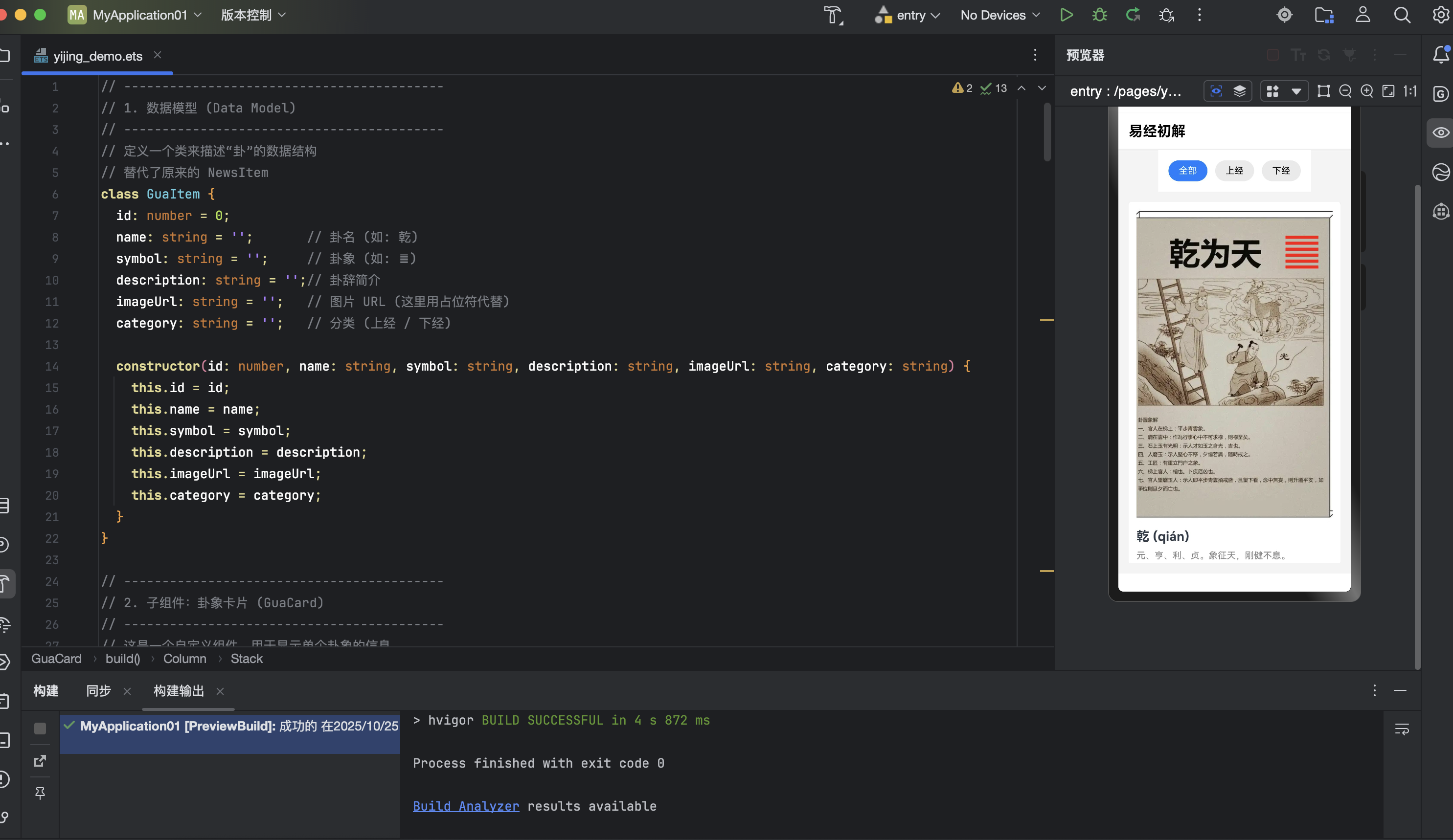Image resolution: width=1453 pixels, height=840 pixels.
Task: Click the previewer 1:1 actual size icon
Action: [x=1410, y=91]
